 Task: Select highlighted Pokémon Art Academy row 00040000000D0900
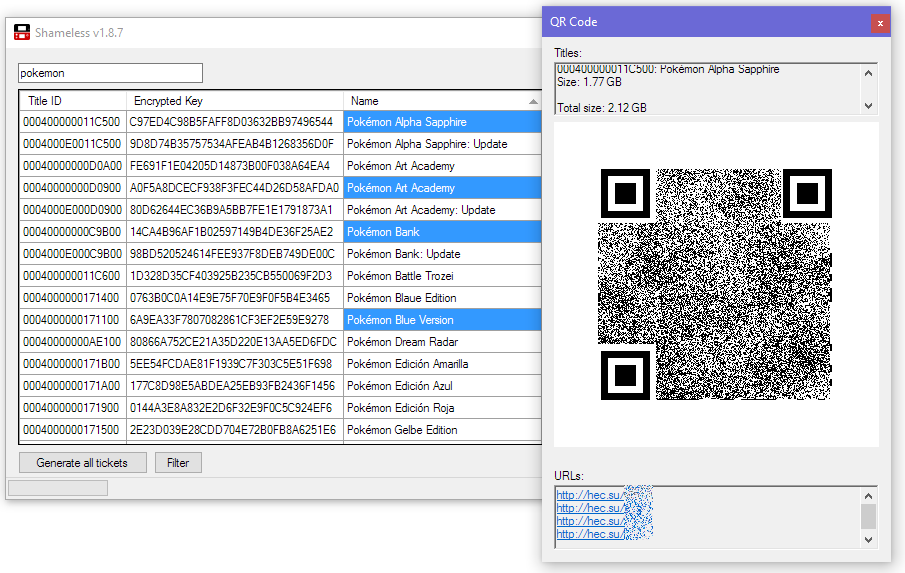281,188
